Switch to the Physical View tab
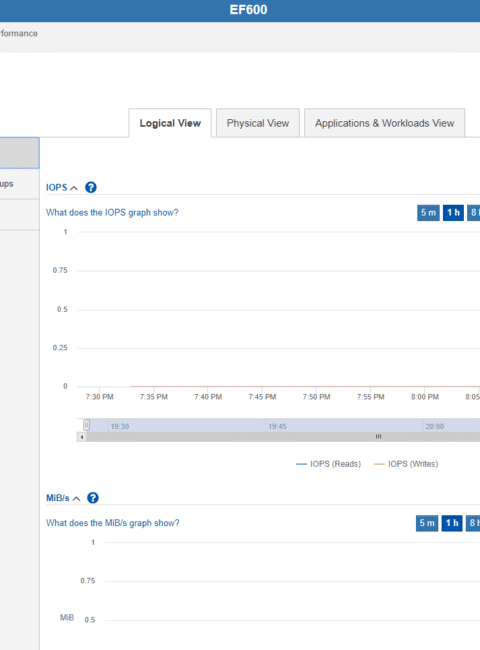This screenshot has height=650, width=480. tap(258, 123)
